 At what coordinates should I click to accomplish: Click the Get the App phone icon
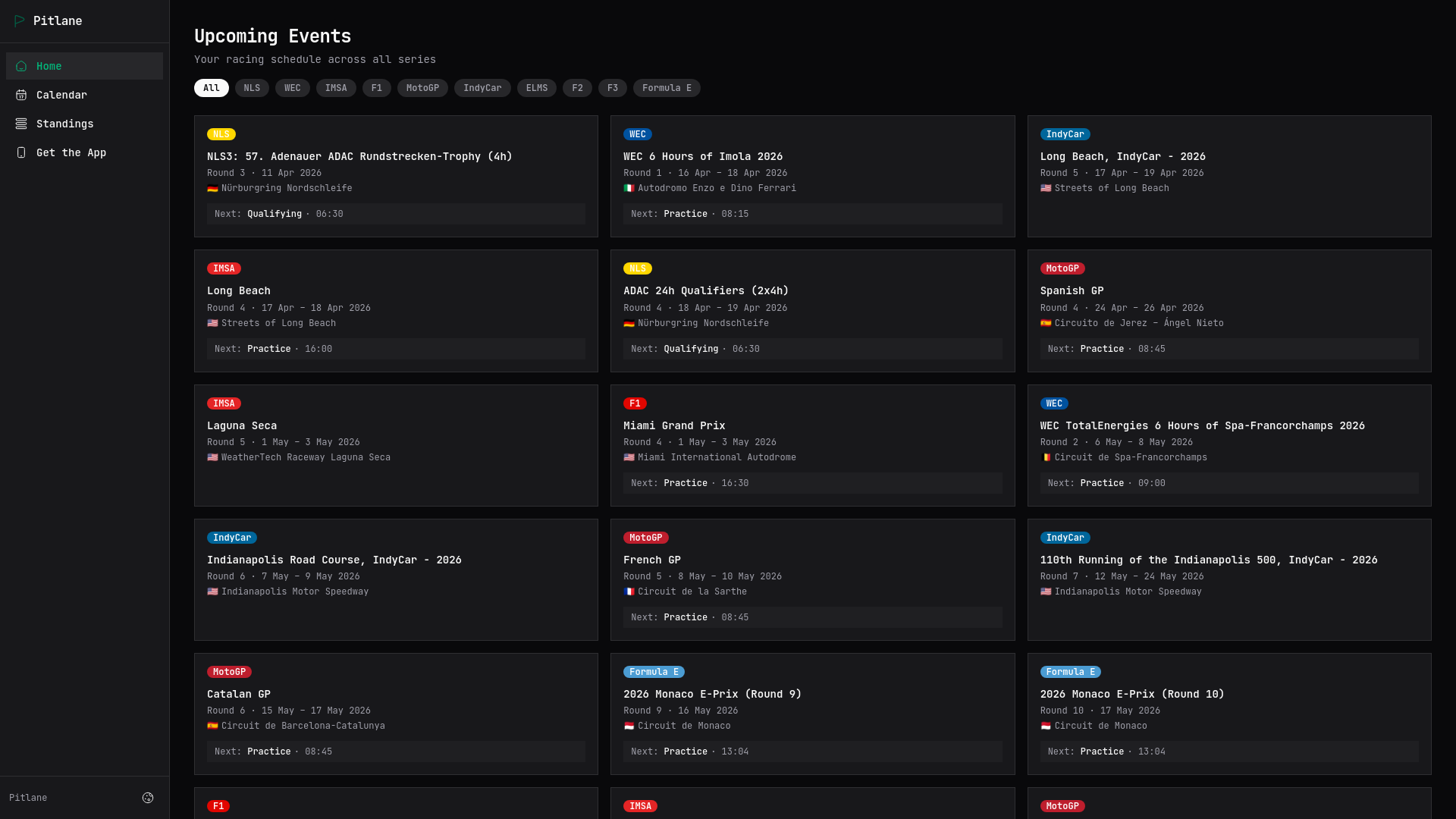(21, 152)
